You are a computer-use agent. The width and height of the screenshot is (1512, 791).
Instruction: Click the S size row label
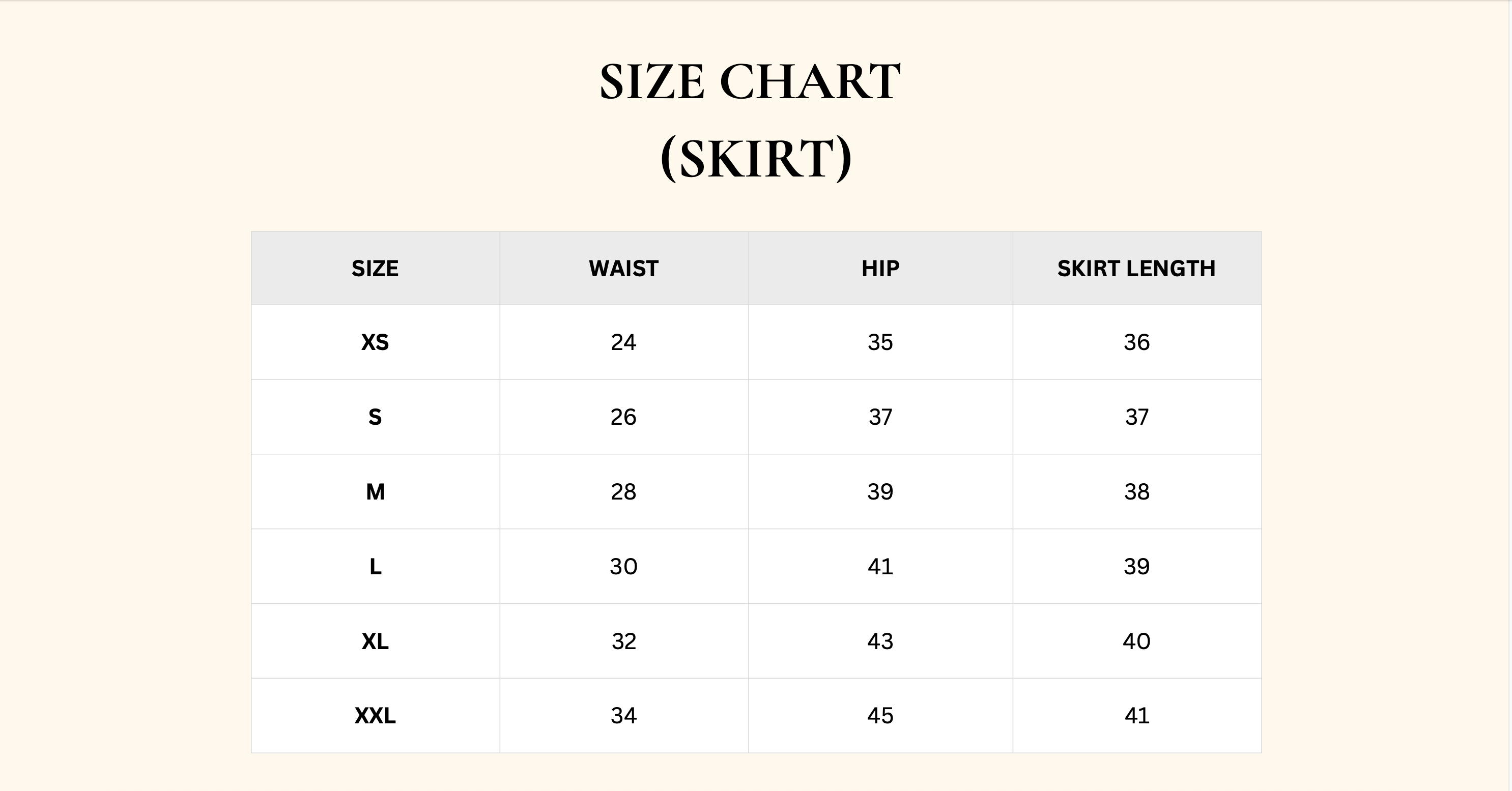pos(375,417)
